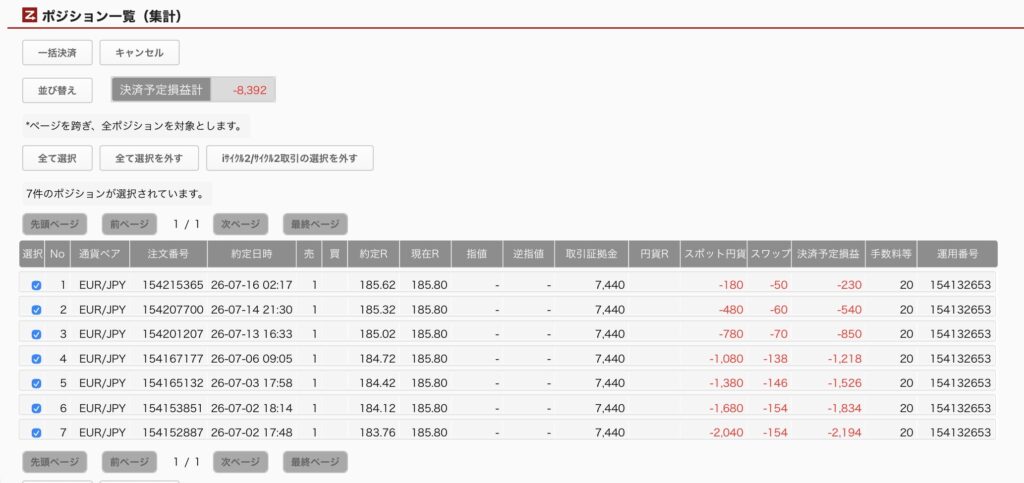
Task: Click the lower 先頭ページ button
Action: (x=55, y=461)
